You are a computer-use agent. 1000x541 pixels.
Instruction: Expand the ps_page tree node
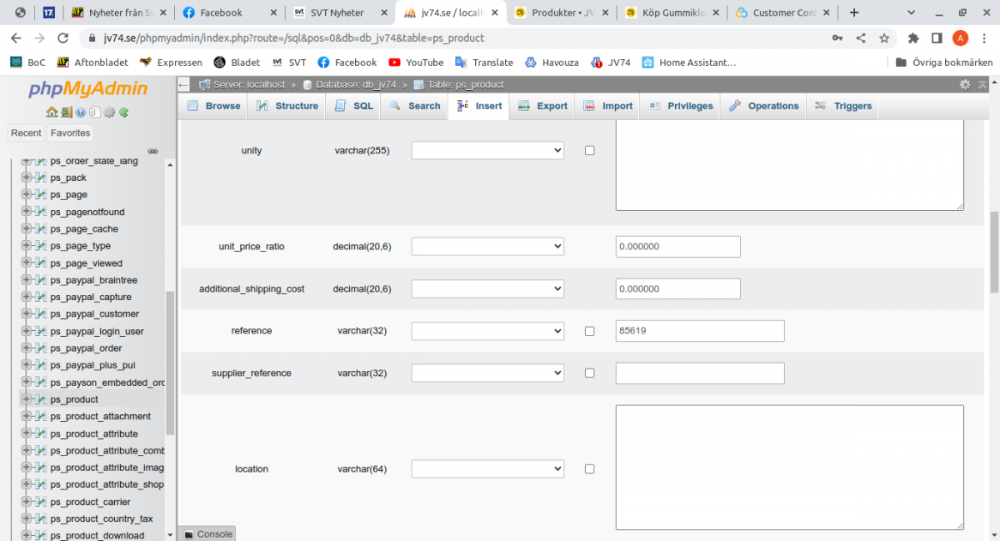(x=26, y=194)
